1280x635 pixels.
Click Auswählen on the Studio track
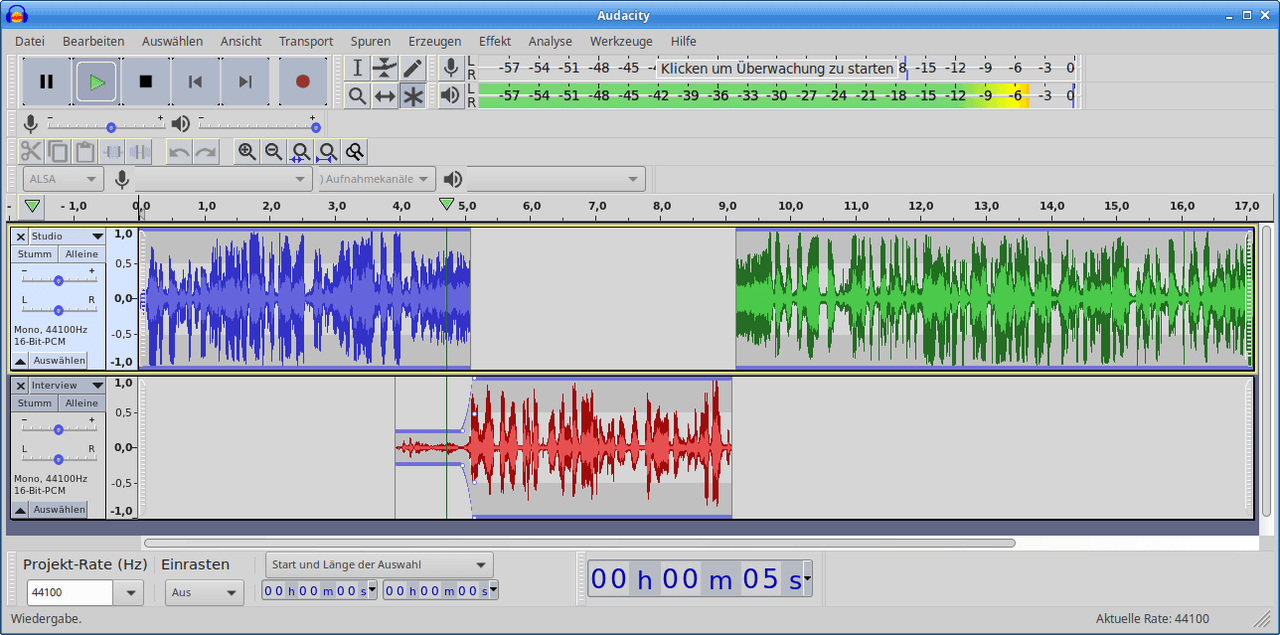(x=62, y=360)
